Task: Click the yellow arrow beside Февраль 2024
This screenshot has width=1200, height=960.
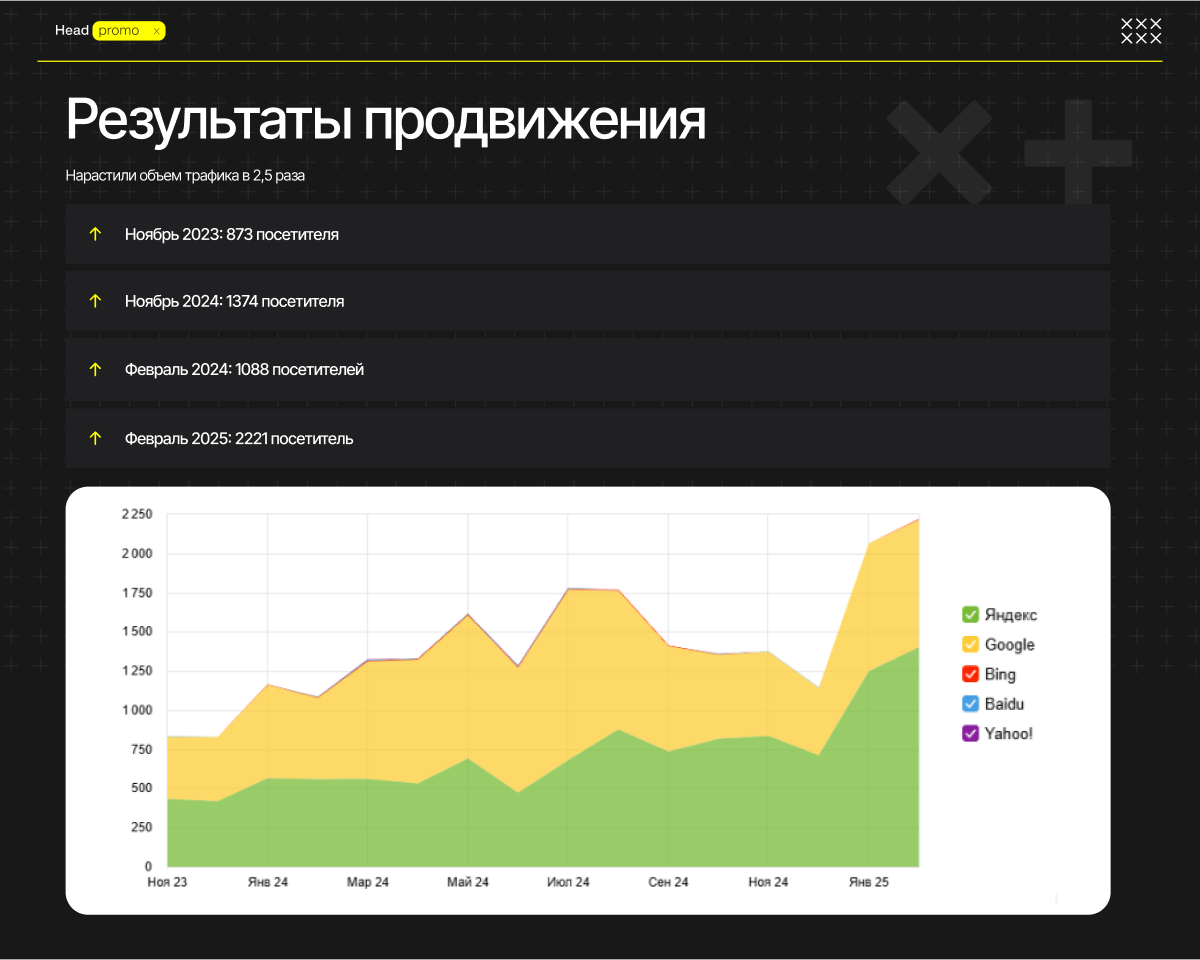Action: [x=96, y=369]
